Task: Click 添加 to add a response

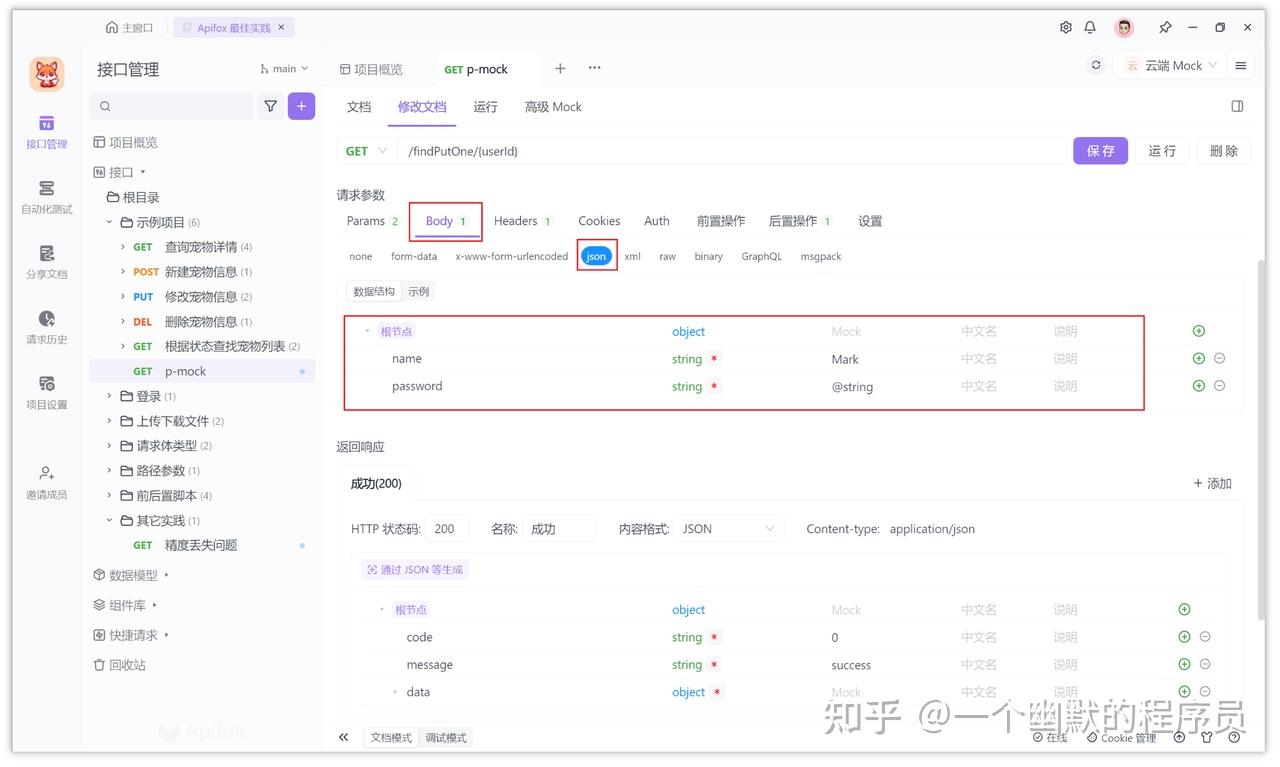Action: click(x=1212, y=483)
